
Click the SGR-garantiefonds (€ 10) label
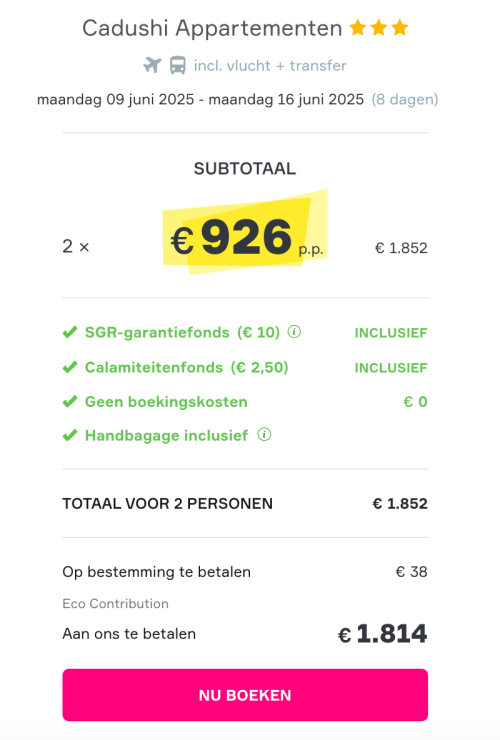(182, 332)
